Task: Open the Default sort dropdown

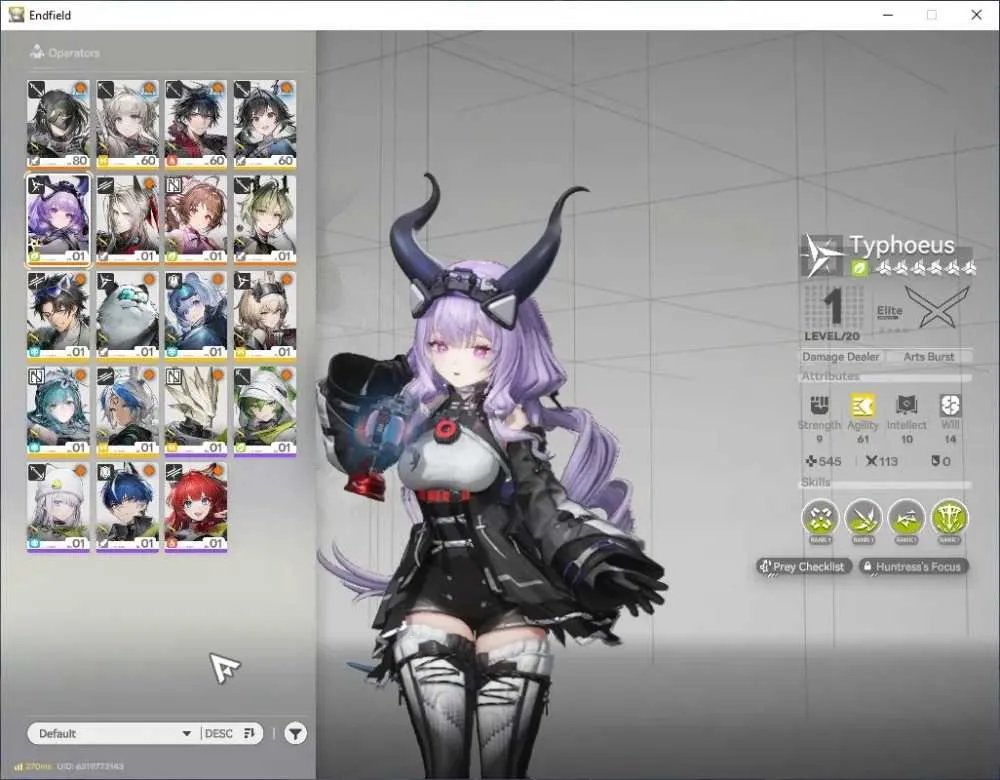Action: [x=115, y=733]
